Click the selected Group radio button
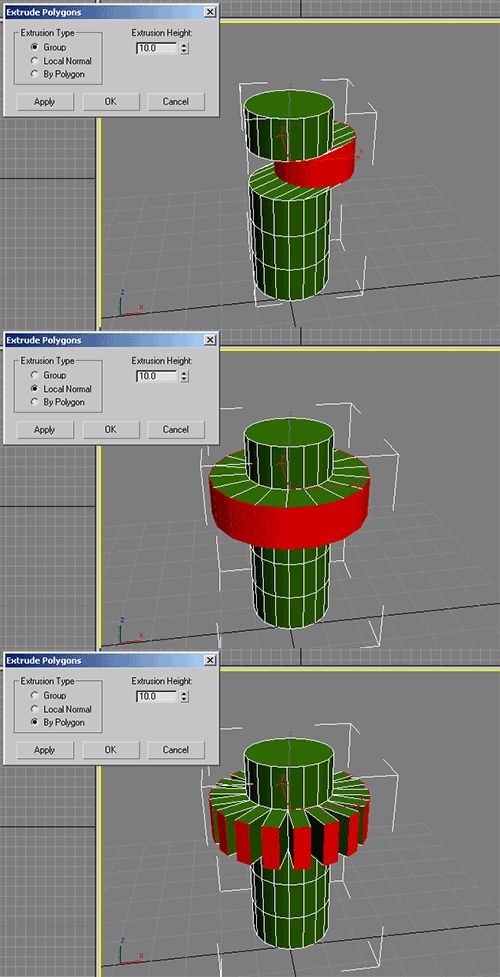Screen dimensions: 500x977 35,47
